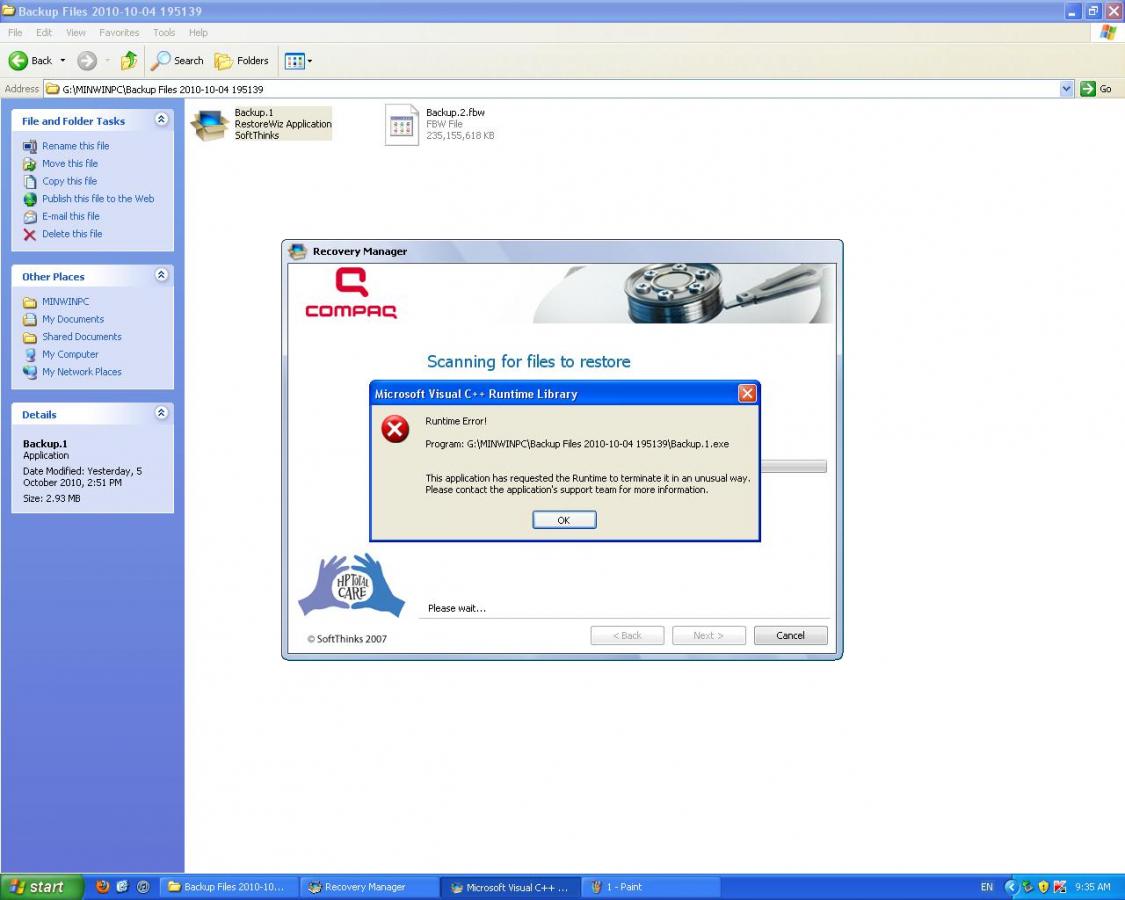Collapse the File and Folder Tasks panel
Screen dimensions: 1125x900
(161, 119)
